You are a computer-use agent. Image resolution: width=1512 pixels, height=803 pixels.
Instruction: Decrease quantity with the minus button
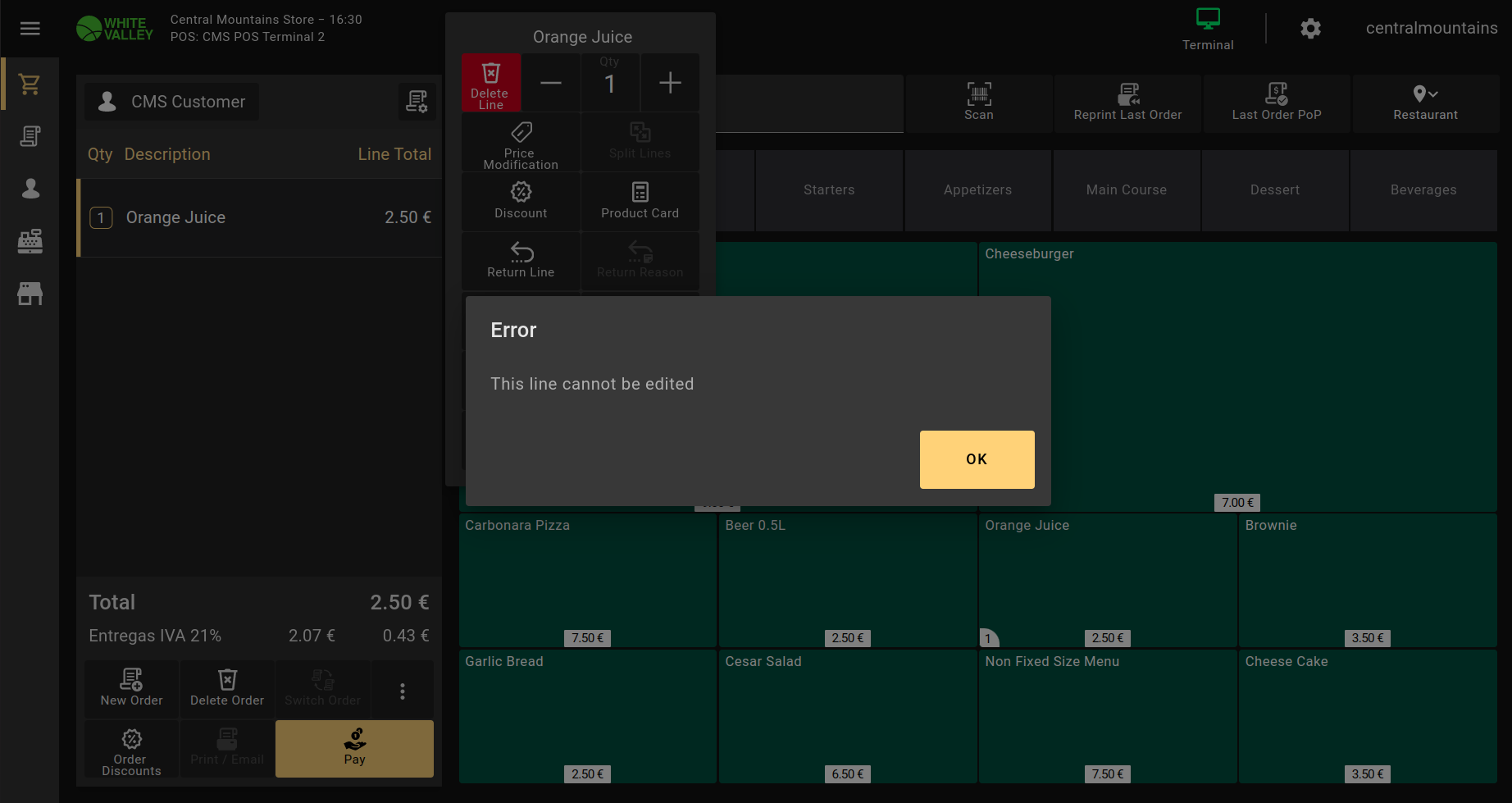click(x=551, y=83)
